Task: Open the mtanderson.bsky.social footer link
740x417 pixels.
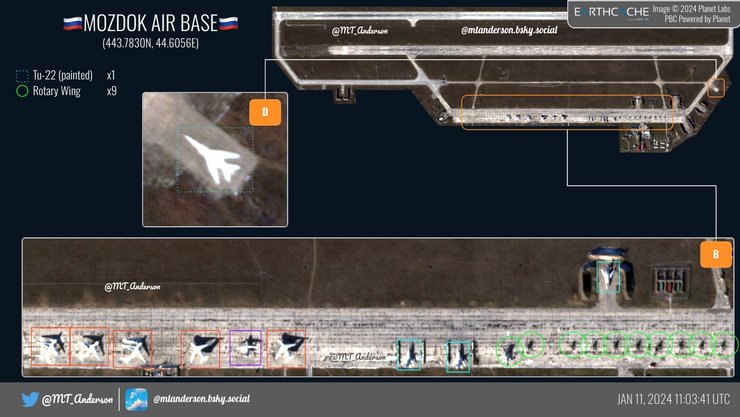Action: (x=201, y=399)
